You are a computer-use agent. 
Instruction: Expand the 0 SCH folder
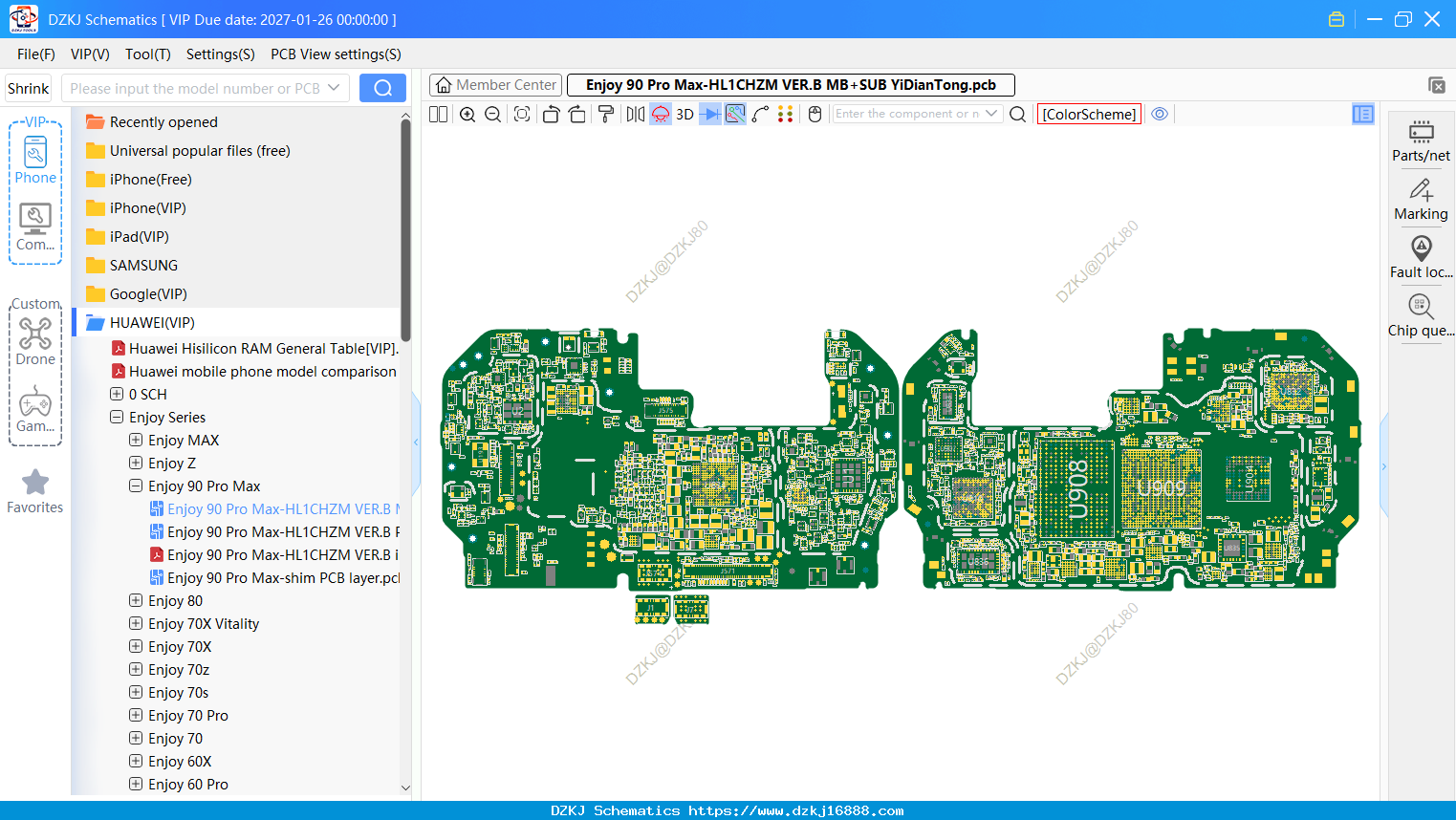tap(117, 394)
